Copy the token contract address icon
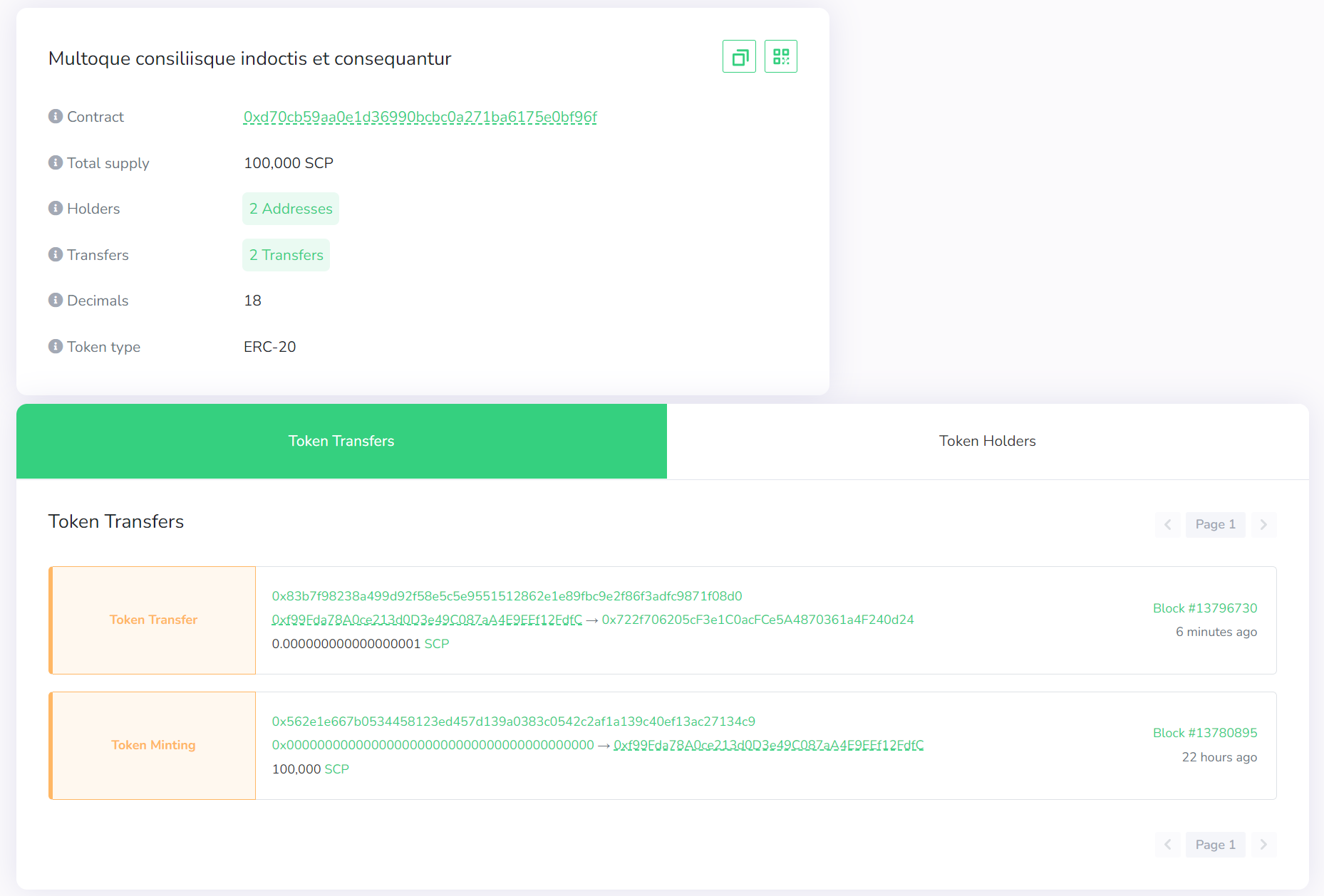This screenshot has width=1324, height=896. (x=739, y=56)
